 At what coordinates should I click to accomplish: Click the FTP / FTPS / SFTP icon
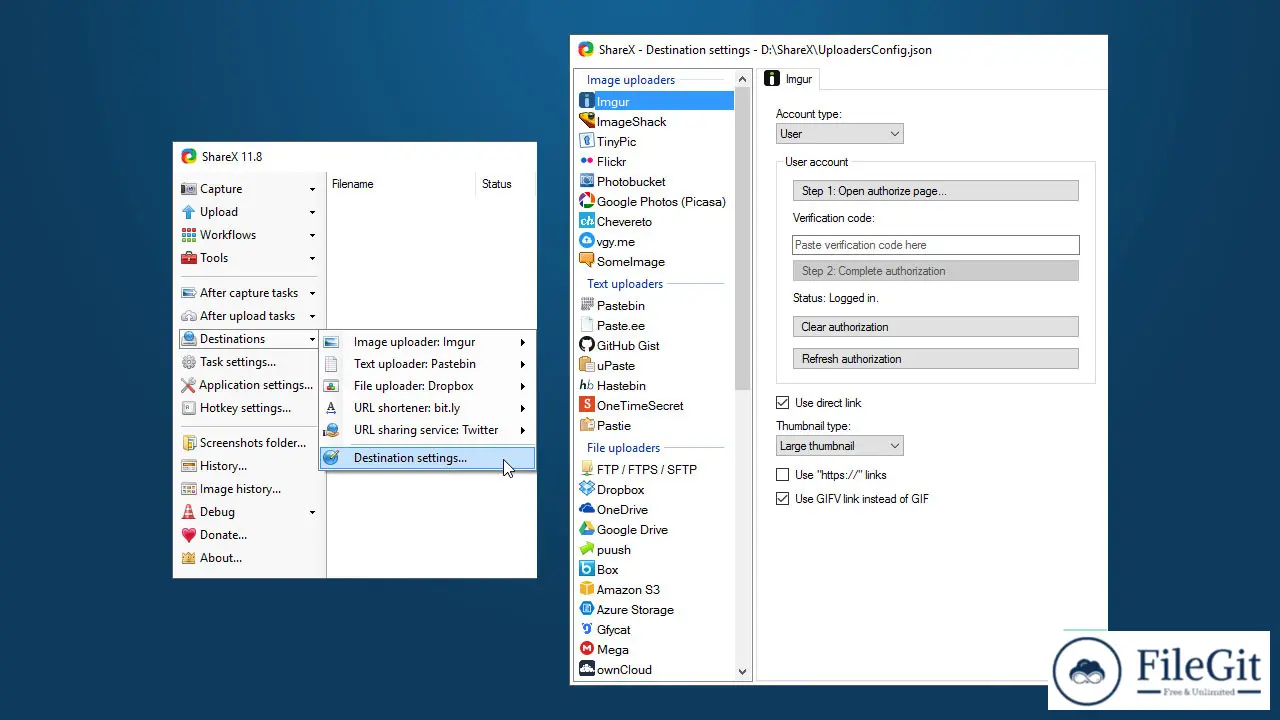point(587,469)
